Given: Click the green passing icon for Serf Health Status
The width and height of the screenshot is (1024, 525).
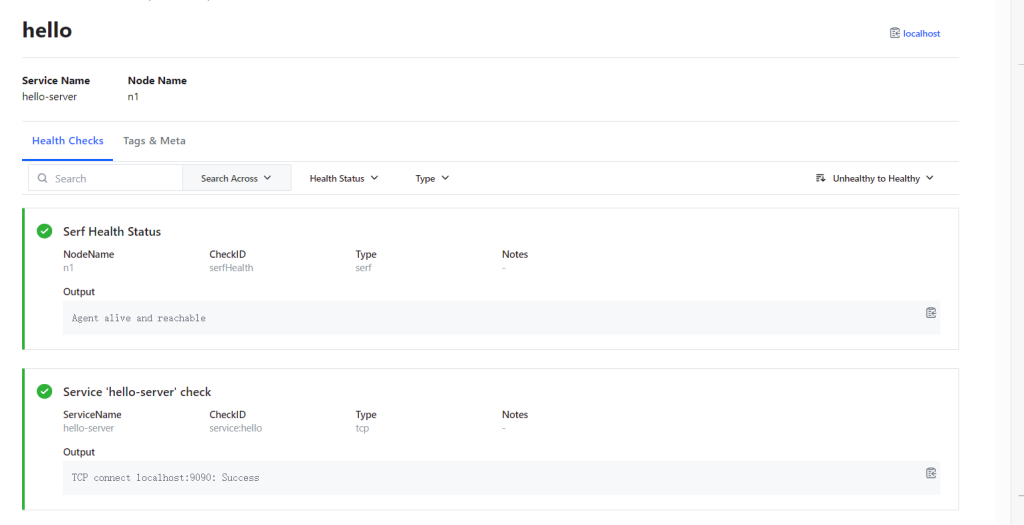Looking at the screenshot, I should coord(44,231).
